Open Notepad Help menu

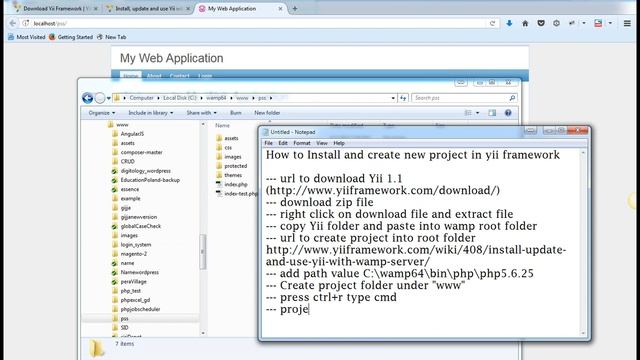(339, 143)
